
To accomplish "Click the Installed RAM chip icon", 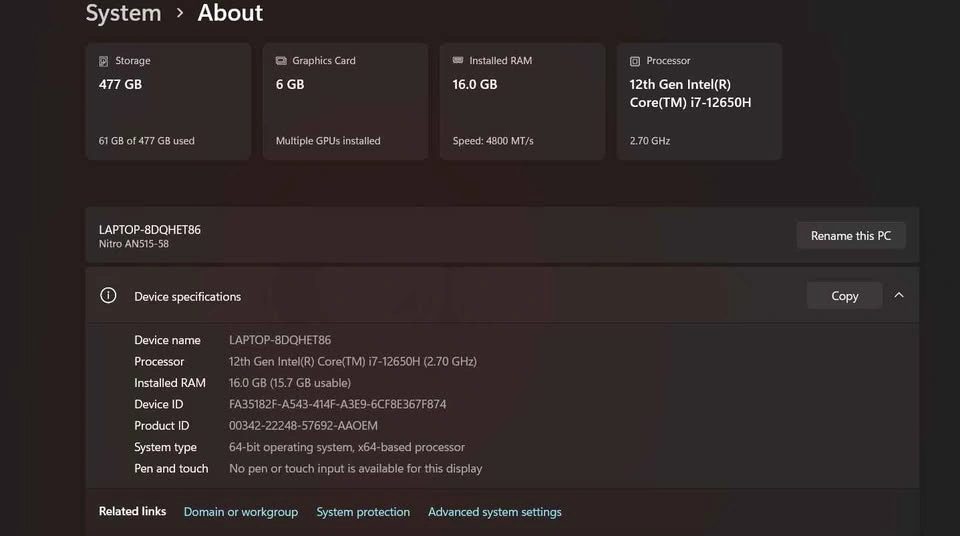I will (x=458, y=60).
